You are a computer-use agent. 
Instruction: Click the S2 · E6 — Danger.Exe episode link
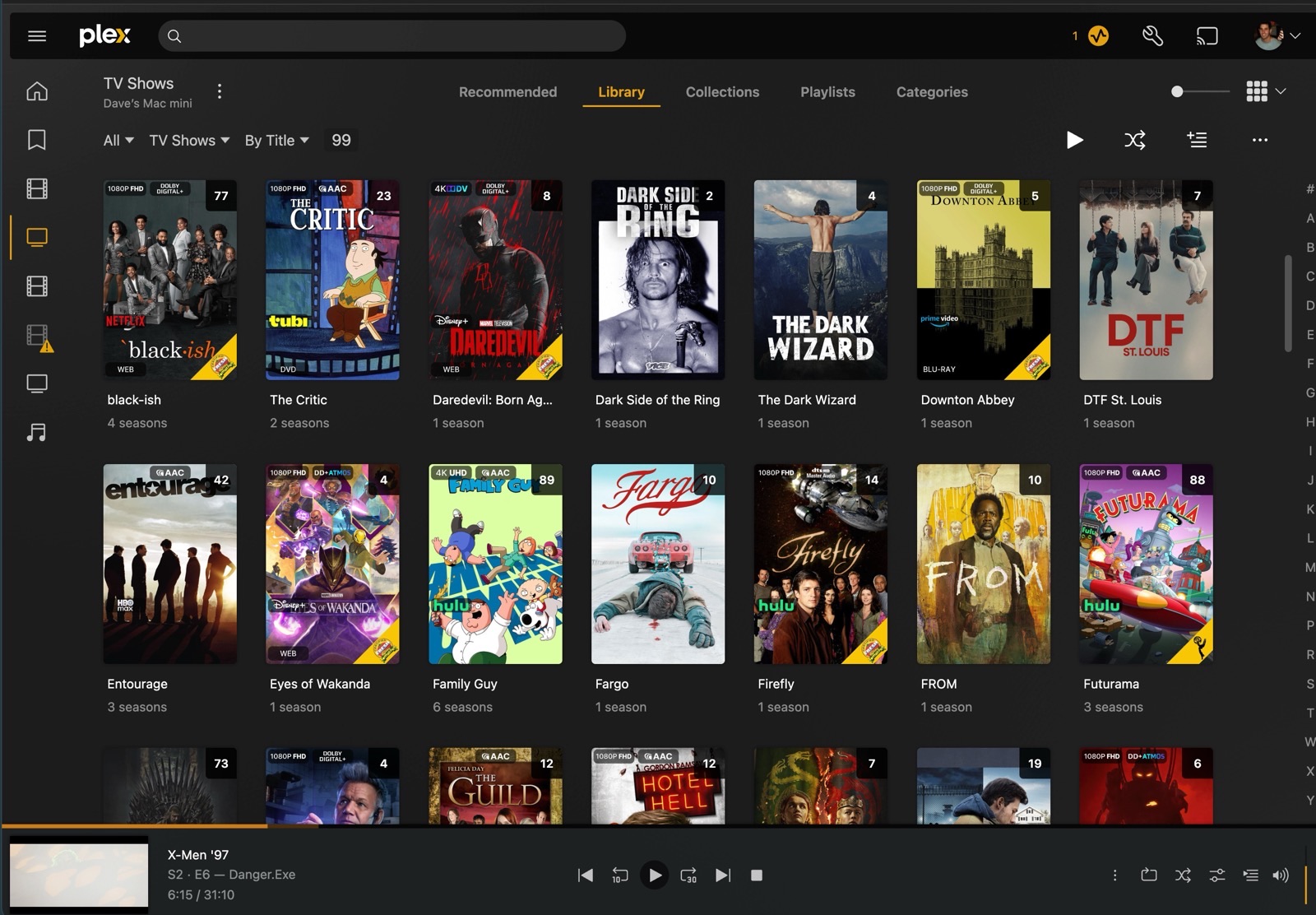tap(231, 875)
